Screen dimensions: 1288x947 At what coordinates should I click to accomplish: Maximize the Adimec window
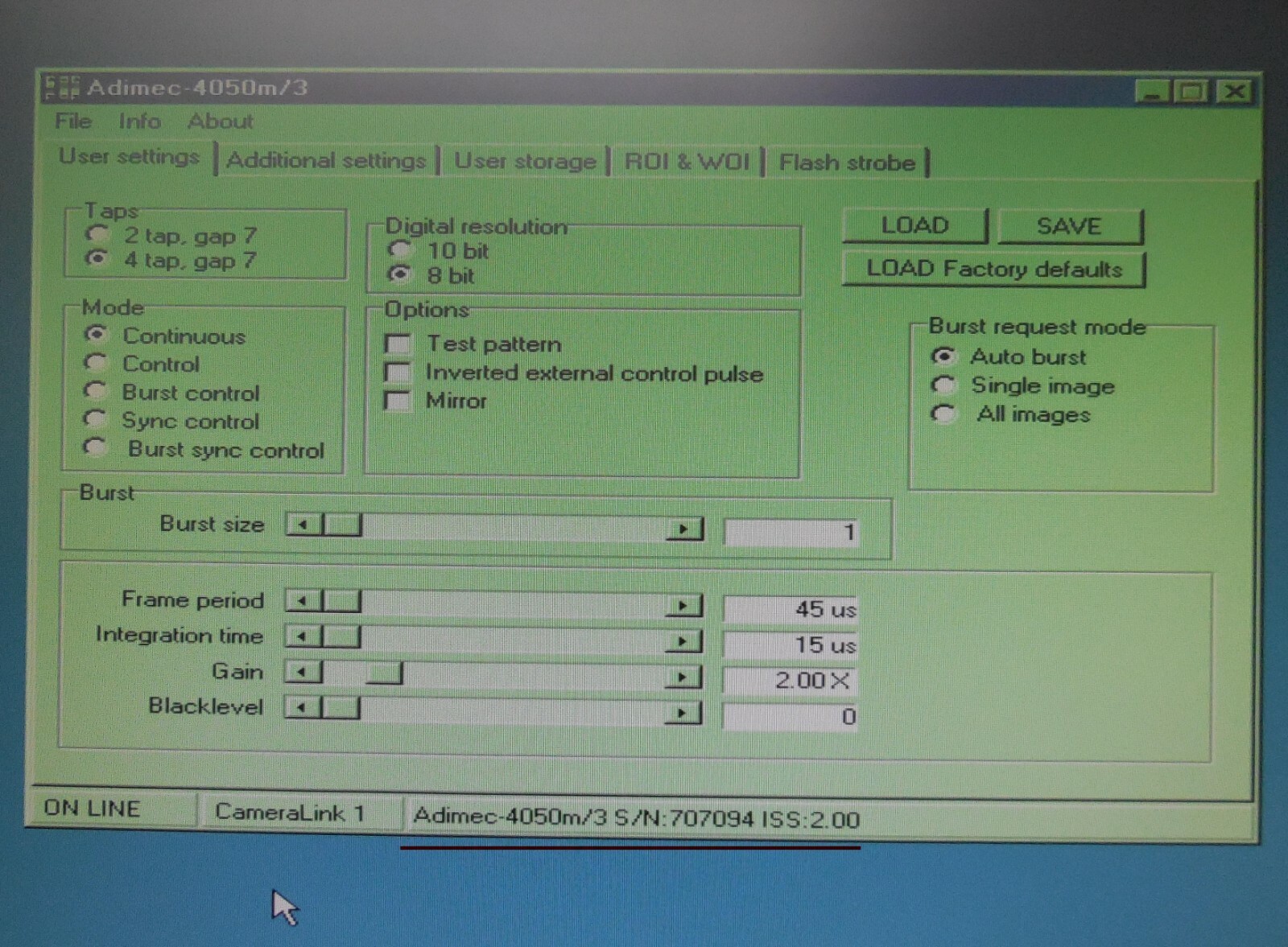coord(1191,91)
